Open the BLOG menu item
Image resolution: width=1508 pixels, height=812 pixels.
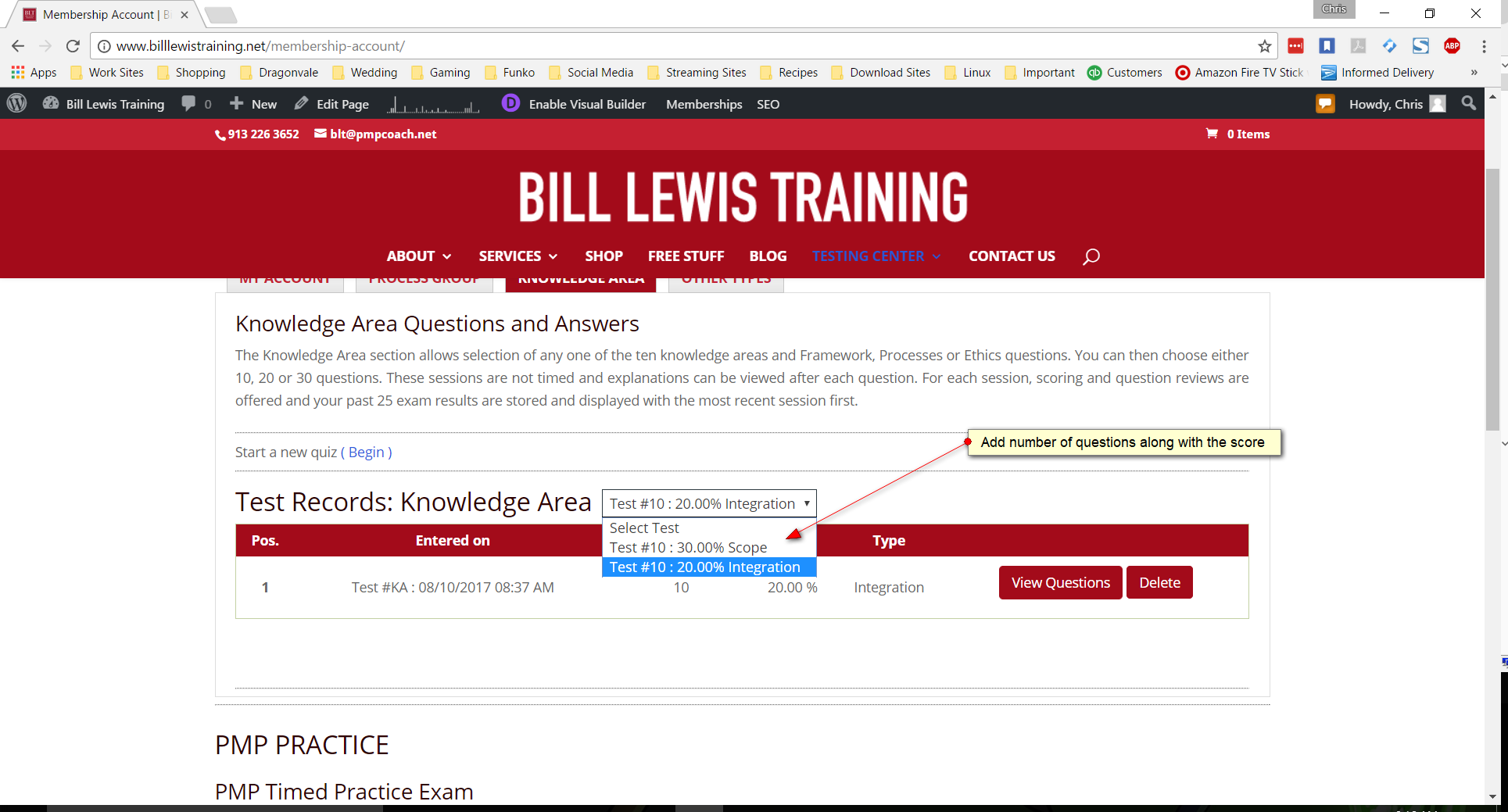(768, 256)
